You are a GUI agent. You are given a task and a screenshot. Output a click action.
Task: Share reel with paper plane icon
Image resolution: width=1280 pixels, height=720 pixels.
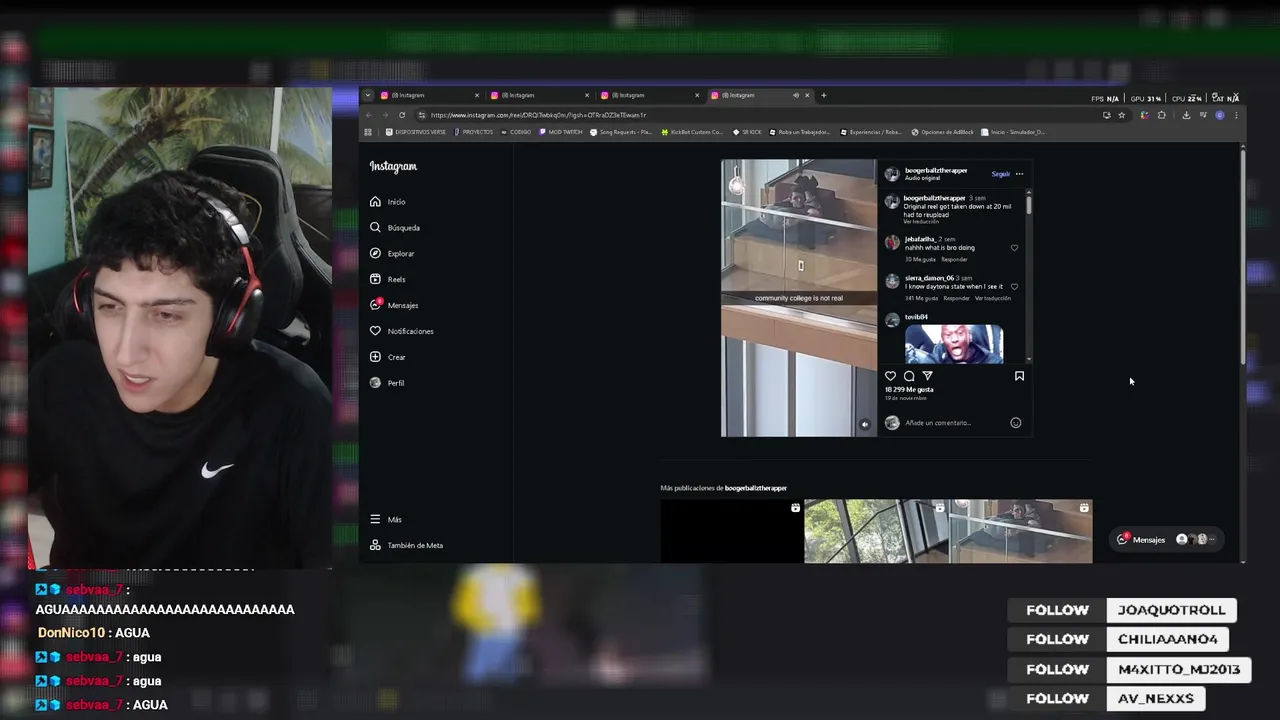[927, 376]
